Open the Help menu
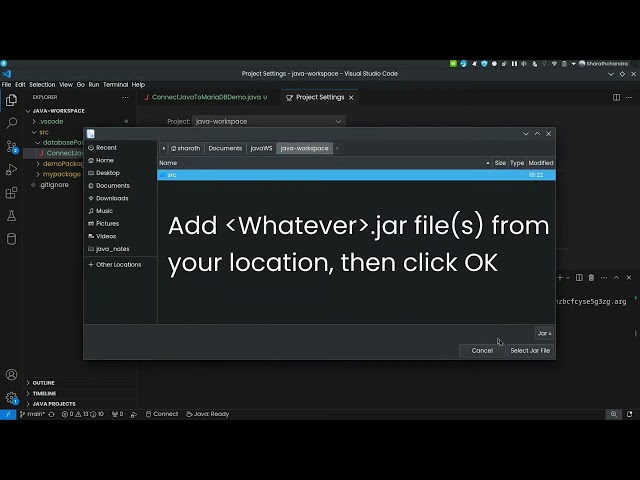Viewport: 640px width, 480px height. 138,85
